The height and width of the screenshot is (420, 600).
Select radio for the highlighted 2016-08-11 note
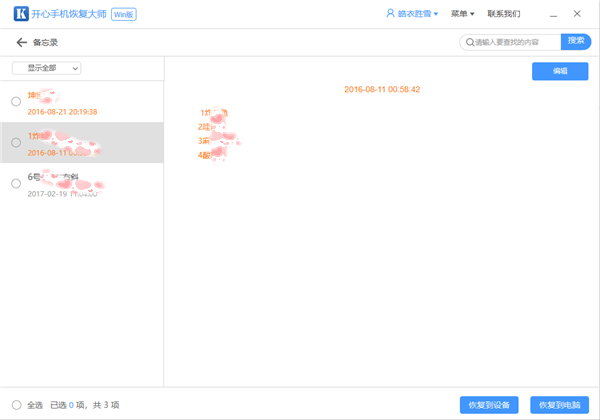point(16,143)
